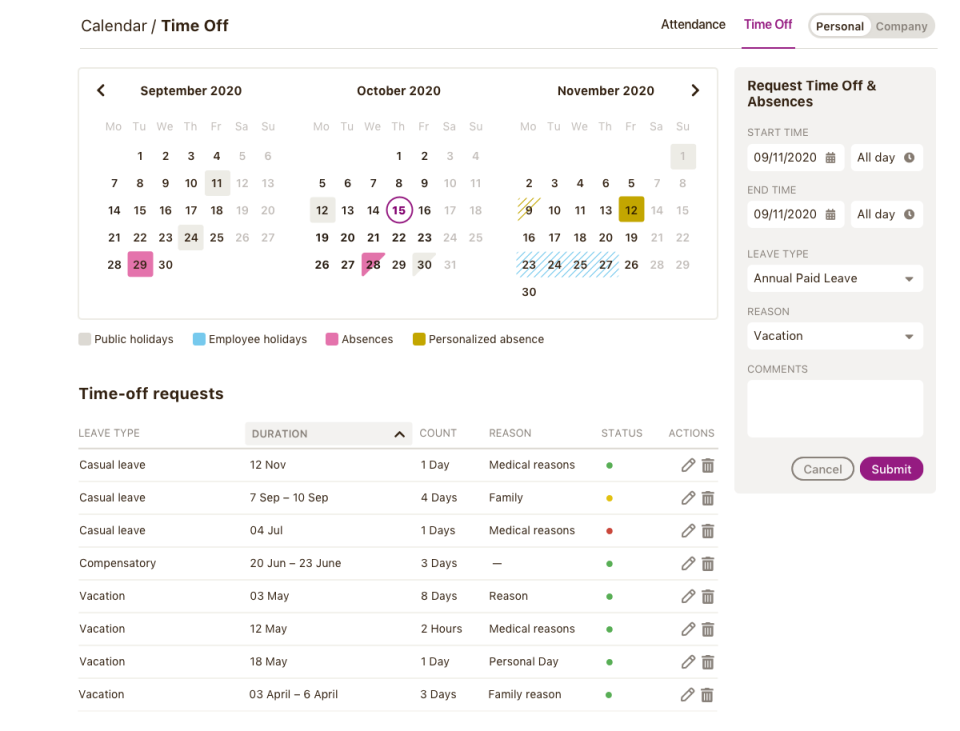Select September 24 on the calendar
This screenshot has height=731, width=960.
tap(191, 238)
